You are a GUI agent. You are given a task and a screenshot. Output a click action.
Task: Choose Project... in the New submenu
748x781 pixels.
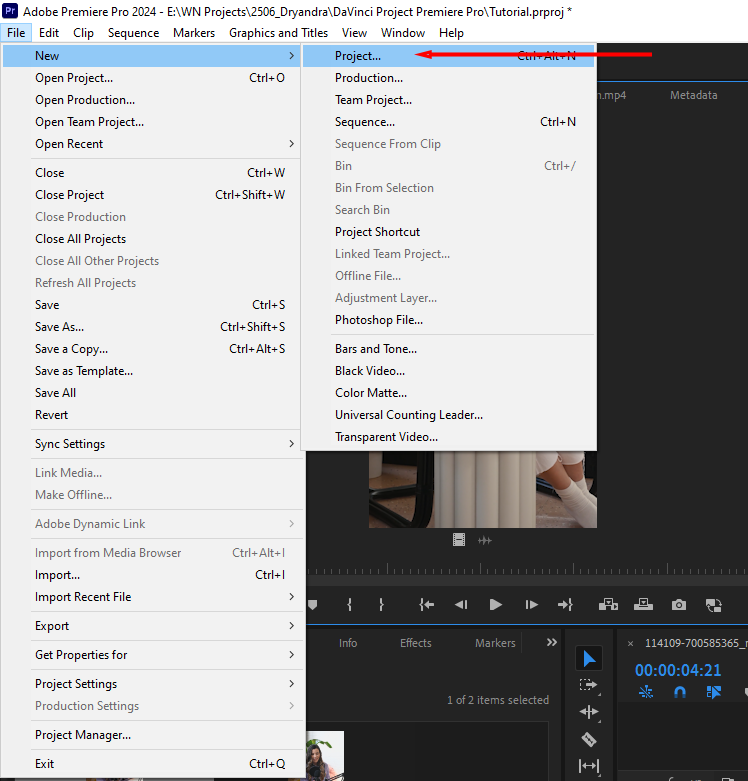click(358, 56)
